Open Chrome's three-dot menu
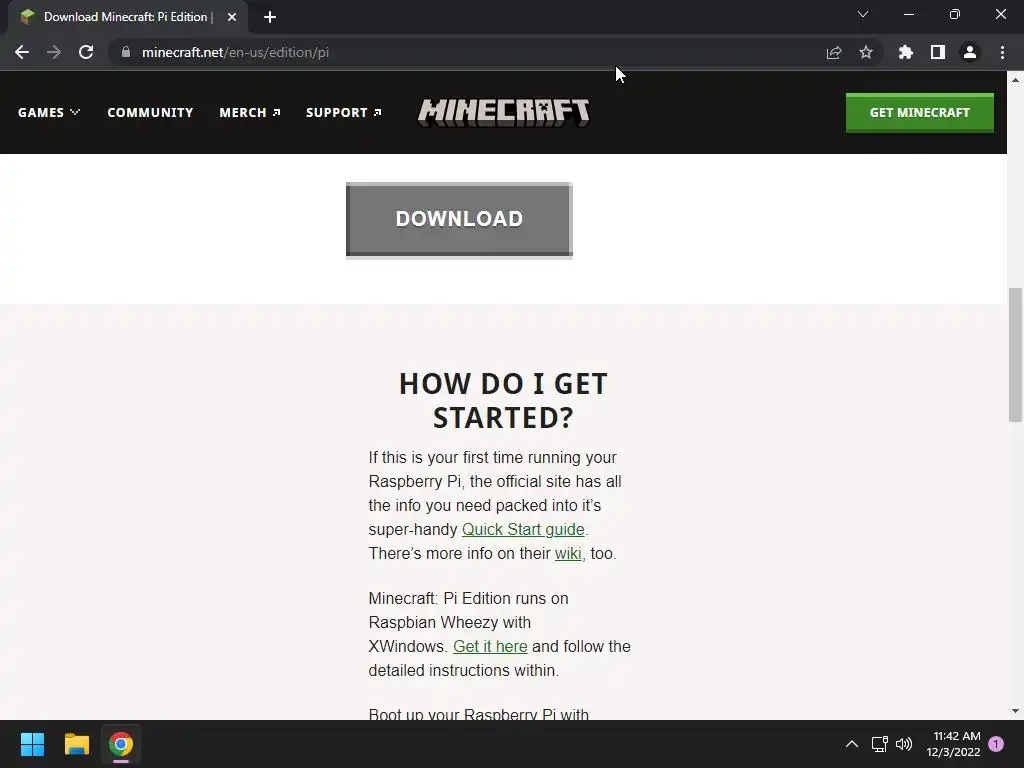Screen dimensions: 1024x768 point(1002,52)
